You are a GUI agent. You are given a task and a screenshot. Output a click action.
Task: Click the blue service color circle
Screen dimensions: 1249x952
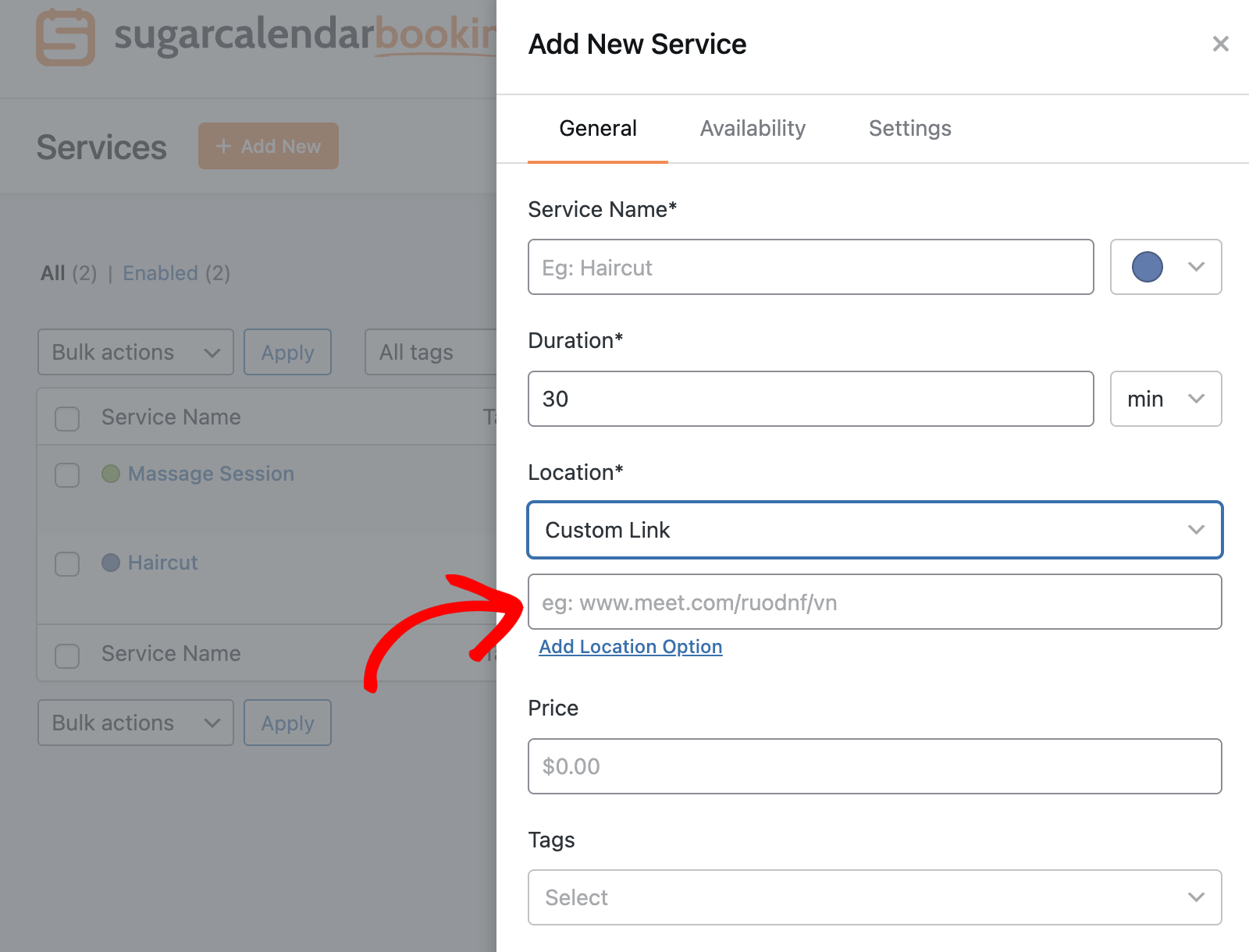point(1147,267)
